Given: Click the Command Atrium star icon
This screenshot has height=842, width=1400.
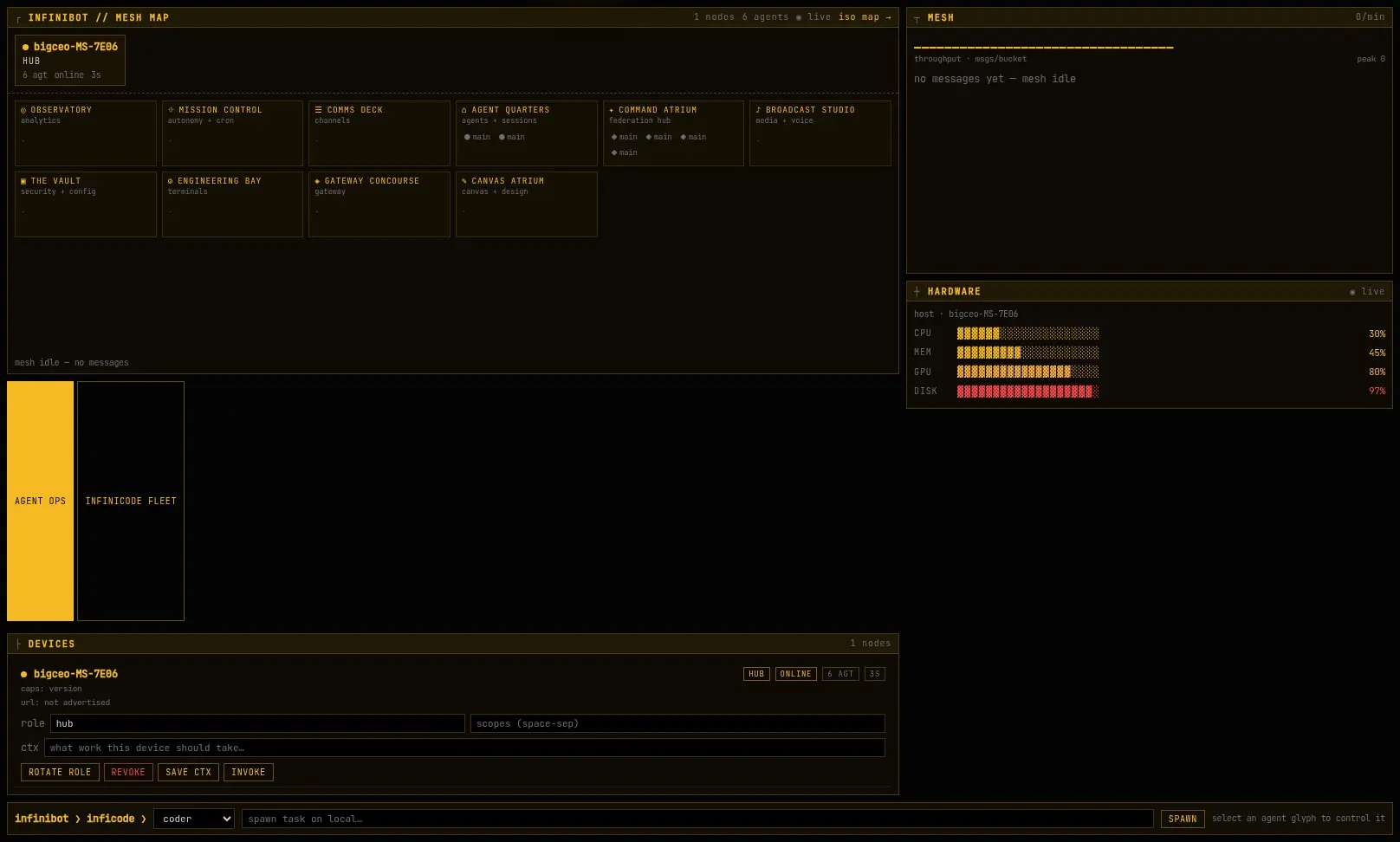Looking at the screenshot, I should point(612,110).
